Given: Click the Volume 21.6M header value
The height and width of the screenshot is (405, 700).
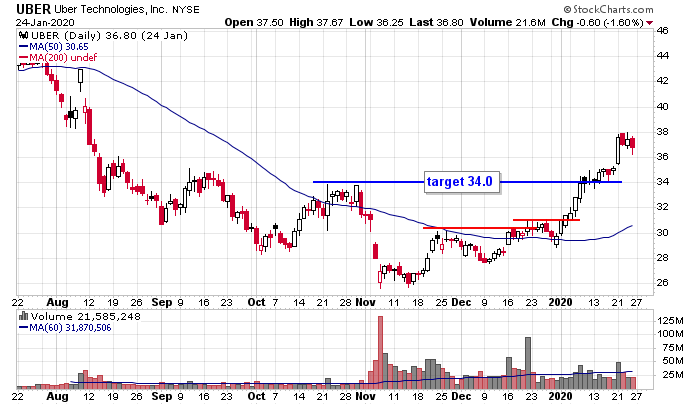Looking at the screenshot, I should coord(508,22).
